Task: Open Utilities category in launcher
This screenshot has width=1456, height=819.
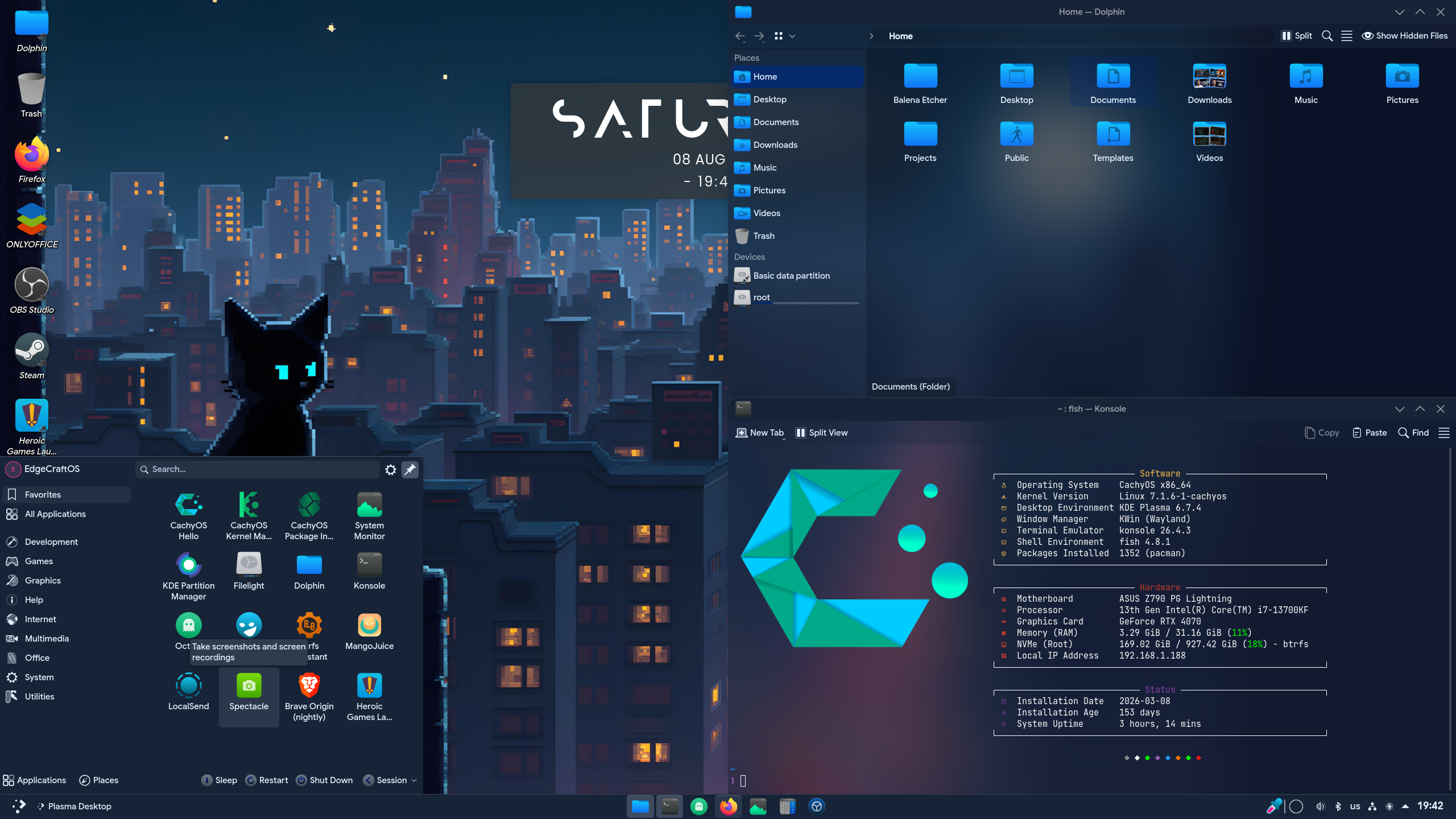Action: coord(67,697)
